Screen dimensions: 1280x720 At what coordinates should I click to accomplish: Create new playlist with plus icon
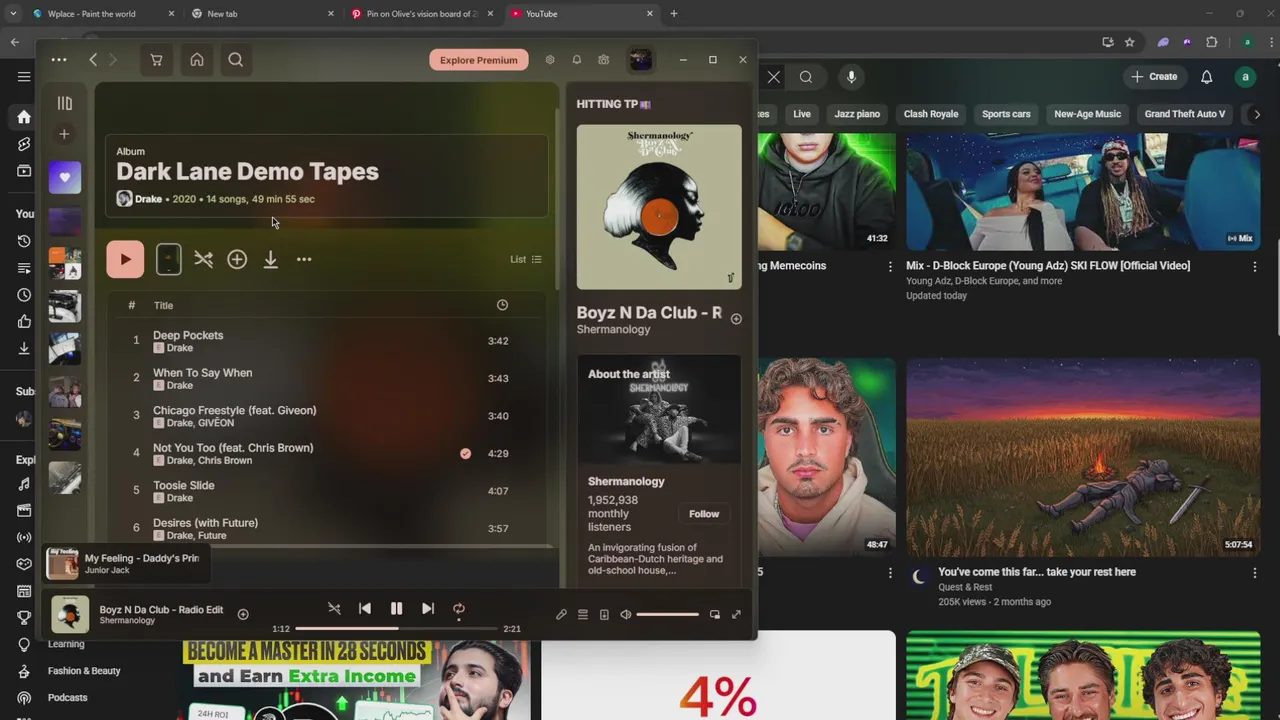(64, 134)
